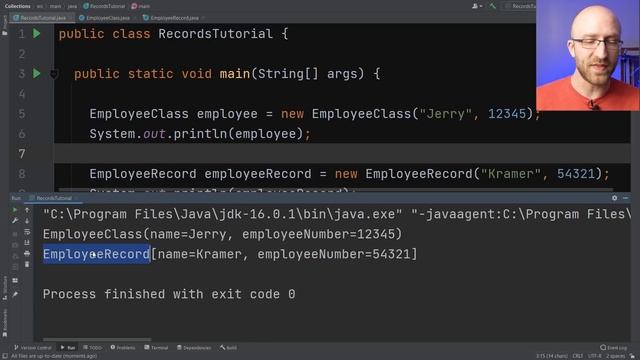Hide the Run tool window
The width and height of the screenshot is (640, 360).
coord(626,198)
